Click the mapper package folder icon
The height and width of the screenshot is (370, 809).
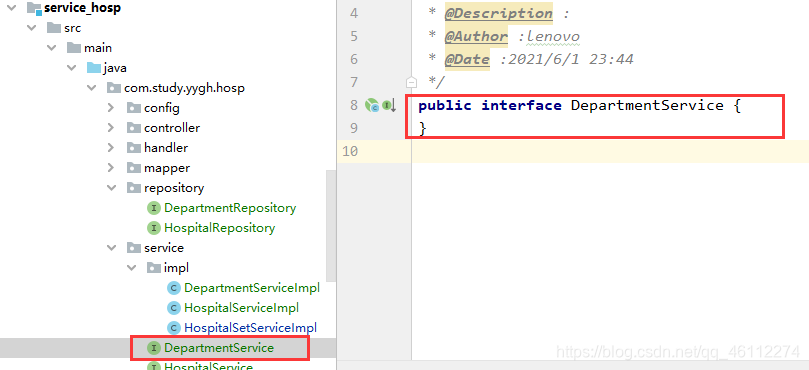point(134,168)
